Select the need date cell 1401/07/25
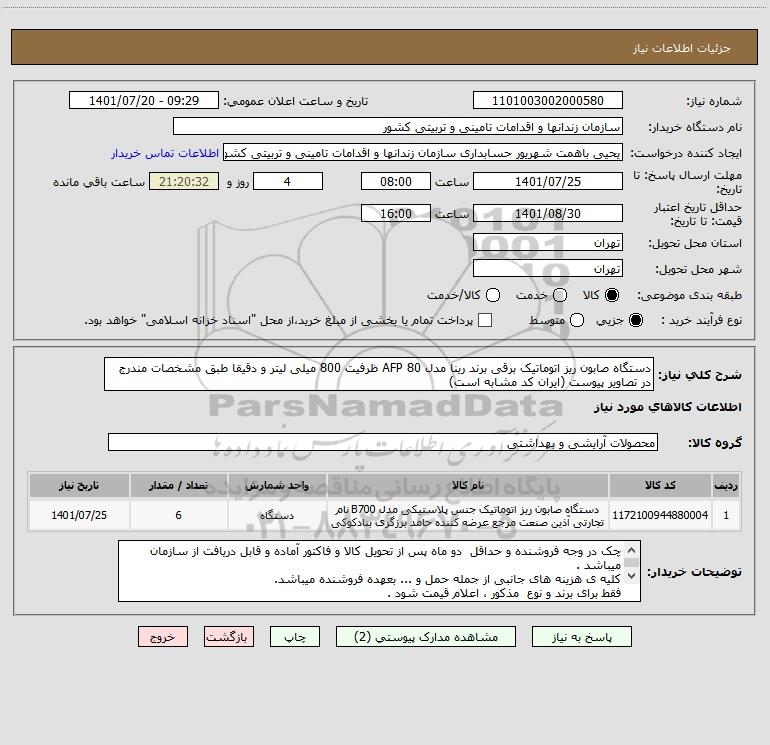 click(x=79, y=515)
